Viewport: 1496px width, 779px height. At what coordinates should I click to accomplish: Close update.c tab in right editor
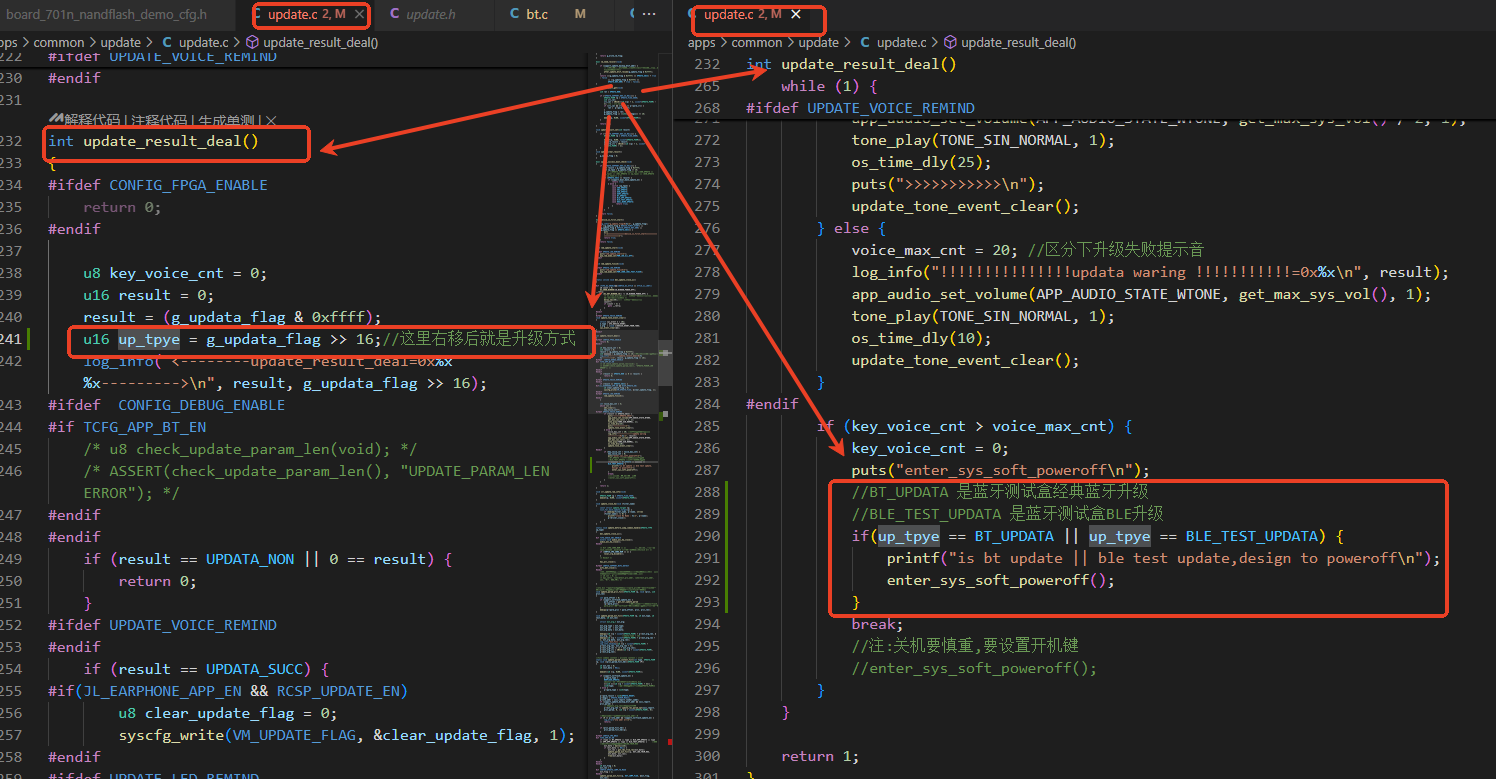pos(796,15)
